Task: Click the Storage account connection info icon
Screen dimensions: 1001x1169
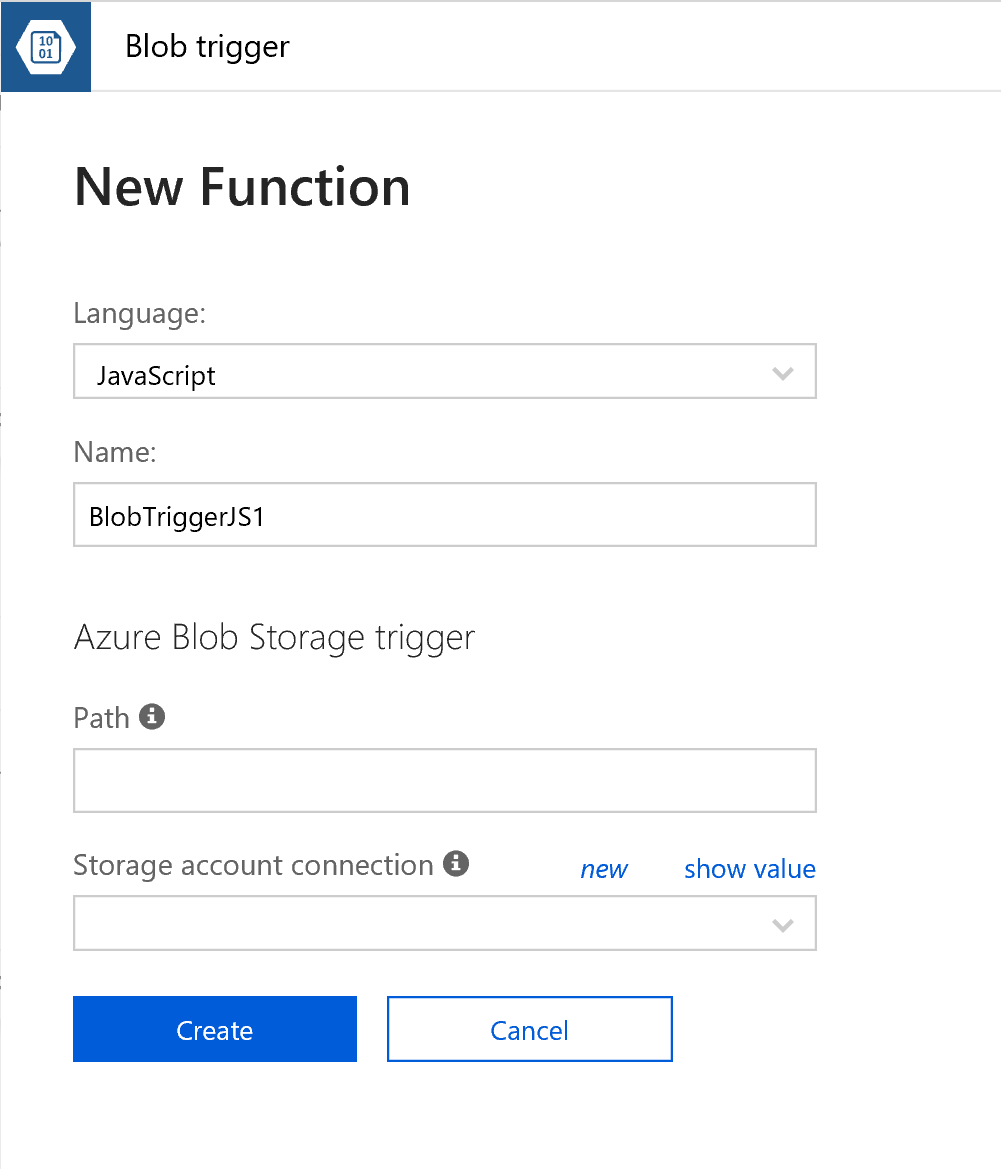Action: (456, 864)
